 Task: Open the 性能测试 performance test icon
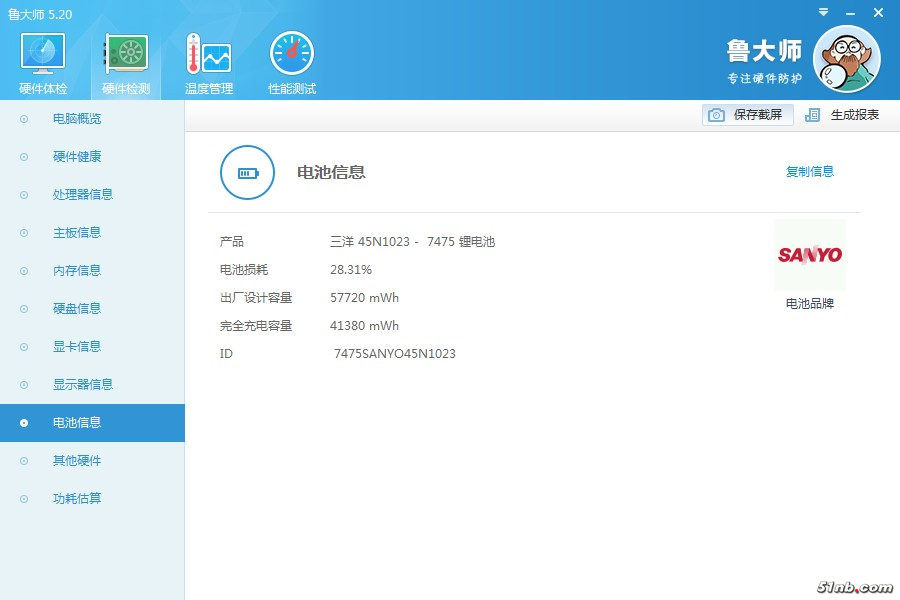[x=292, y=55]
